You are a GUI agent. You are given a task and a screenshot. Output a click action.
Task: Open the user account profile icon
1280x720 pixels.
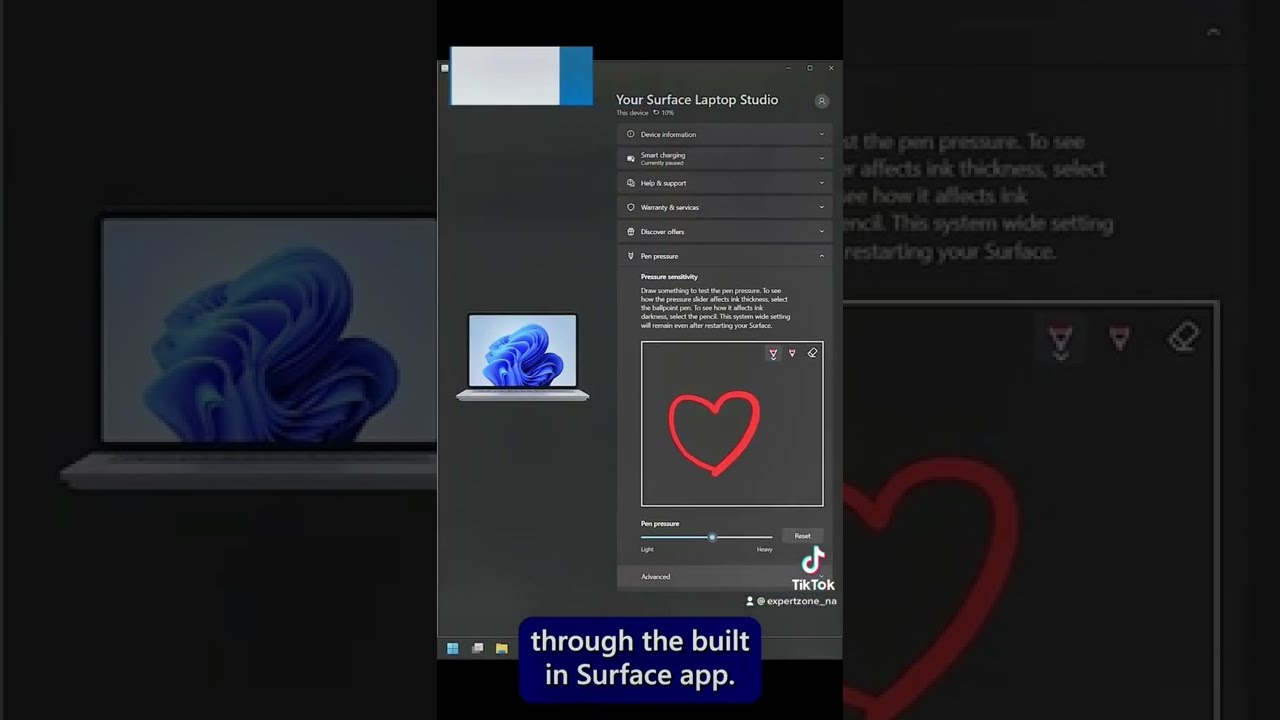coord(822,101)
